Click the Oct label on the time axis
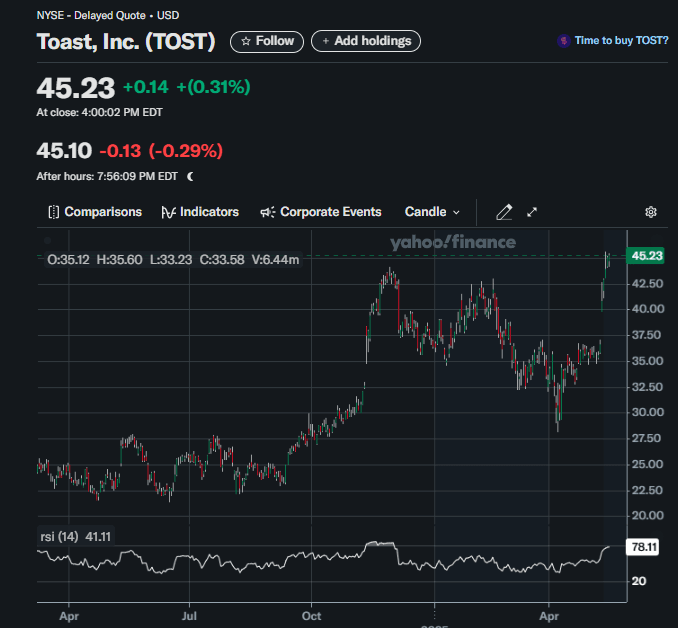This screenshot has width=678, height=628. [x=311, y=616]
